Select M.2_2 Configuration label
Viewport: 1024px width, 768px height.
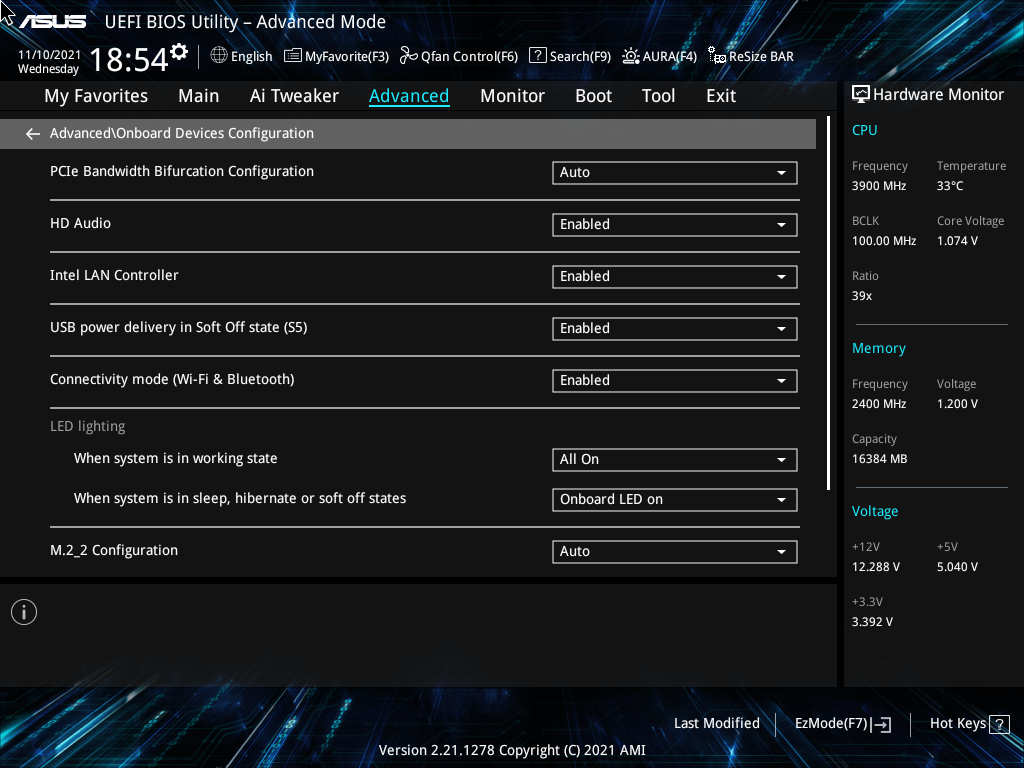114,551
